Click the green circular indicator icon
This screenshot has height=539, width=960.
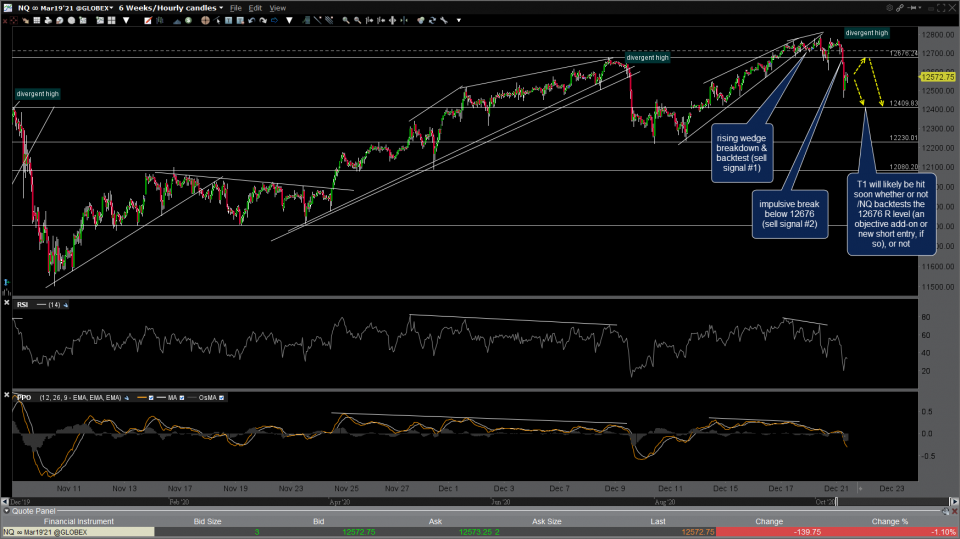188,20
